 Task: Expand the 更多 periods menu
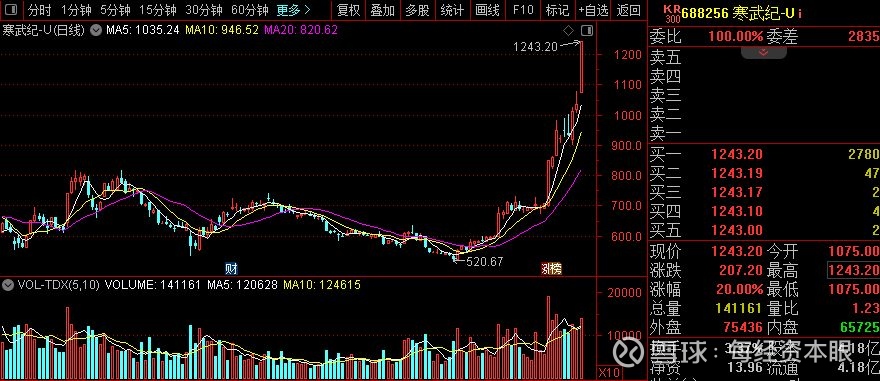click(x=294, y=10)
